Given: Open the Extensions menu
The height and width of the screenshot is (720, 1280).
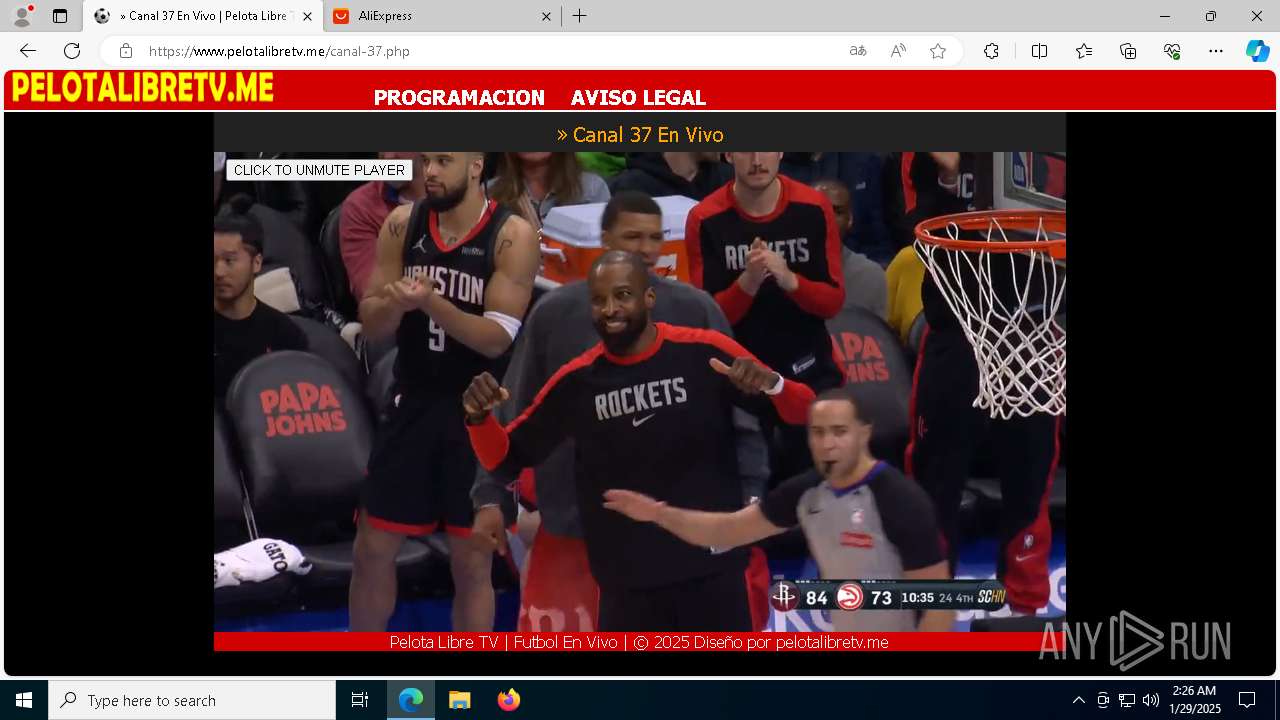Looking at the screenshot, I should click(991, 51).
